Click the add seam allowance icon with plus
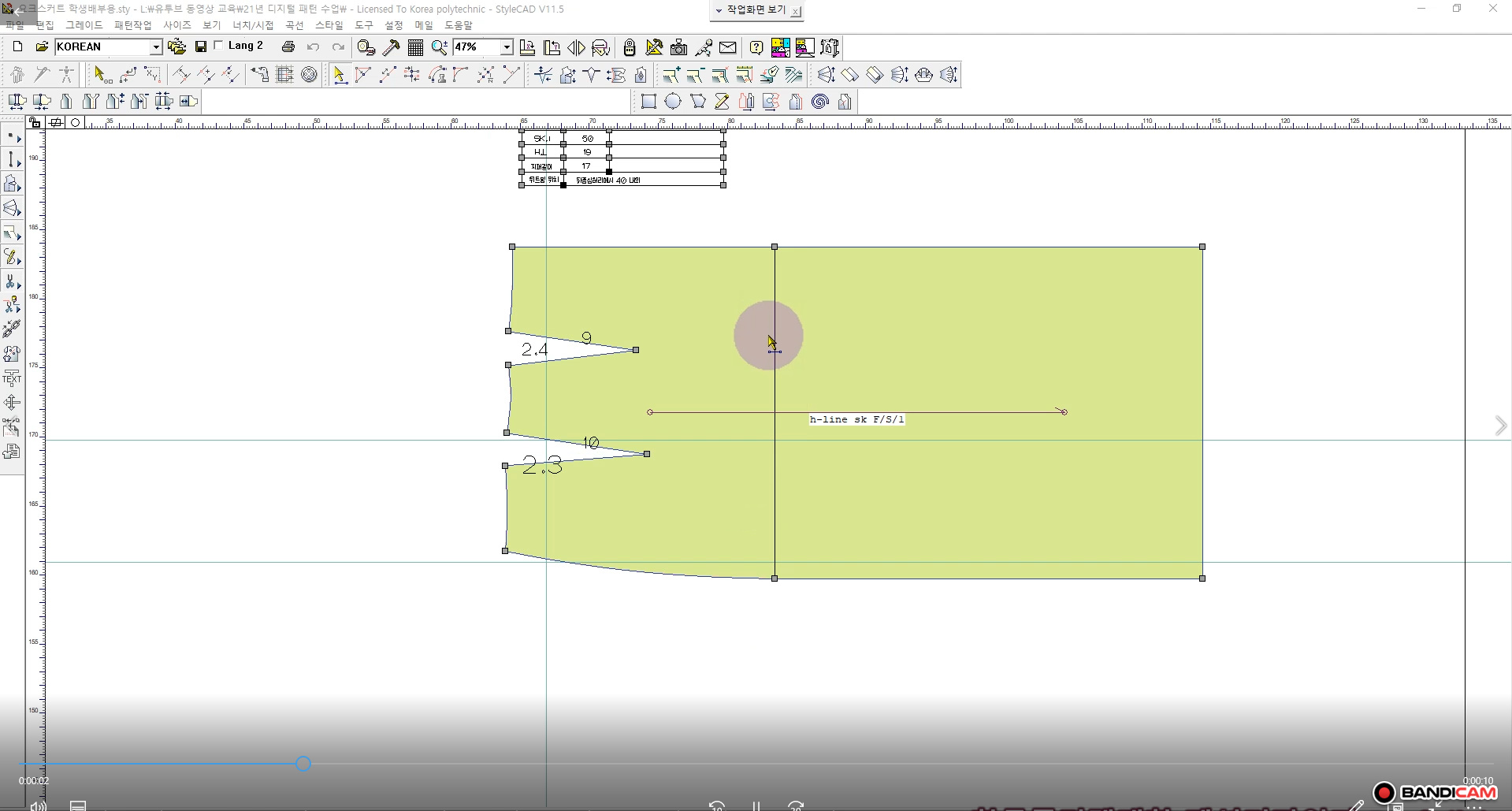The height and width of the screenshot is (811, 1512). [671, 75]
